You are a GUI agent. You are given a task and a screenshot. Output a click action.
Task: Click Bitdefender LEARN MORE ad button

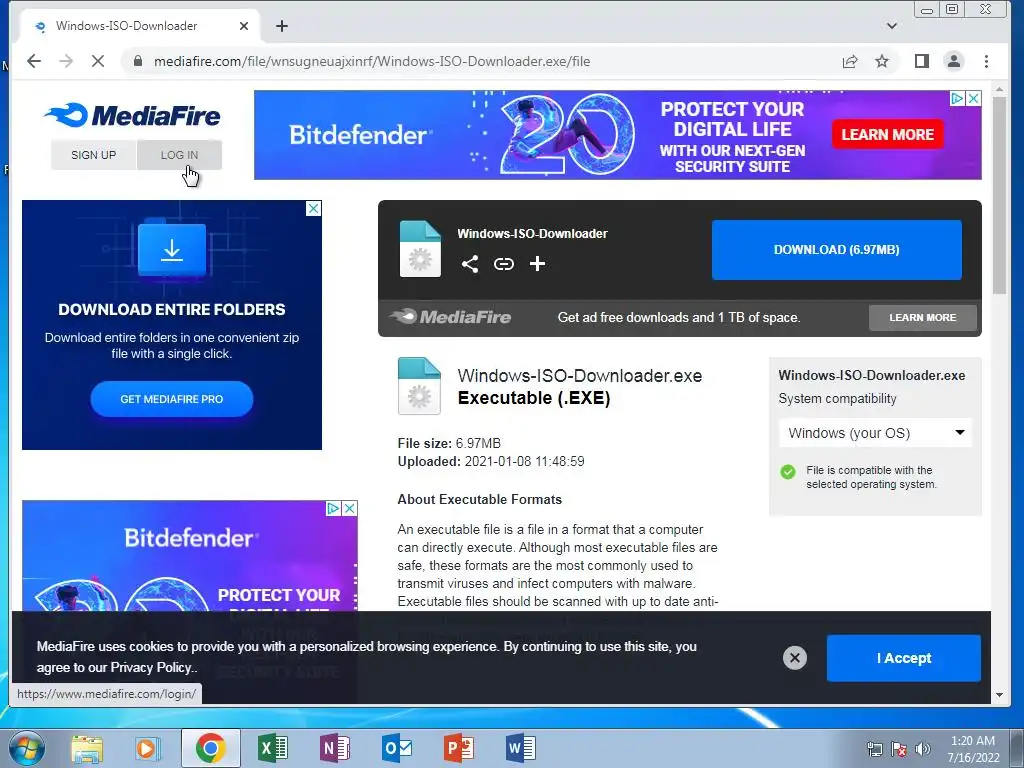[888, 135]
